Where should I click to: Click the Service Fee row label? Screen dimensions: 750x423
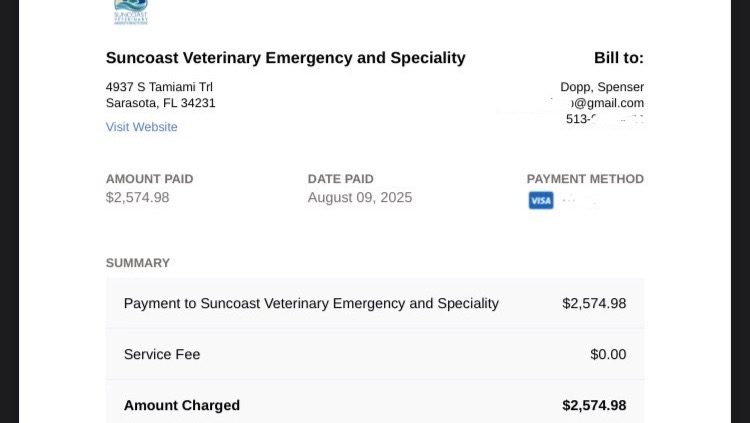(x=162, y=355)
